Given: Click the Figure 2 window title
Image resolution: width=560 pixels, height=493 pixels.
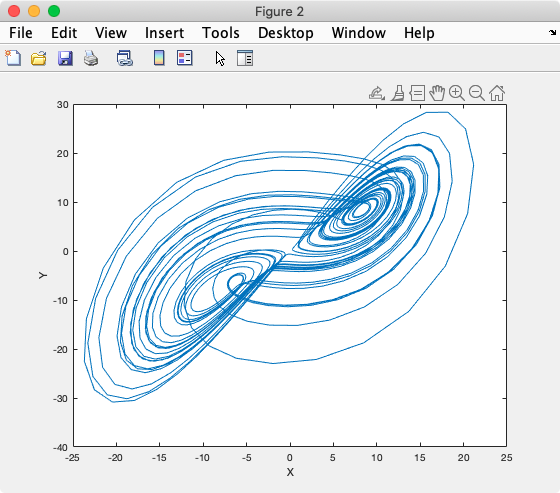Looking at the screenshot, I should click(x=279, y=12).
